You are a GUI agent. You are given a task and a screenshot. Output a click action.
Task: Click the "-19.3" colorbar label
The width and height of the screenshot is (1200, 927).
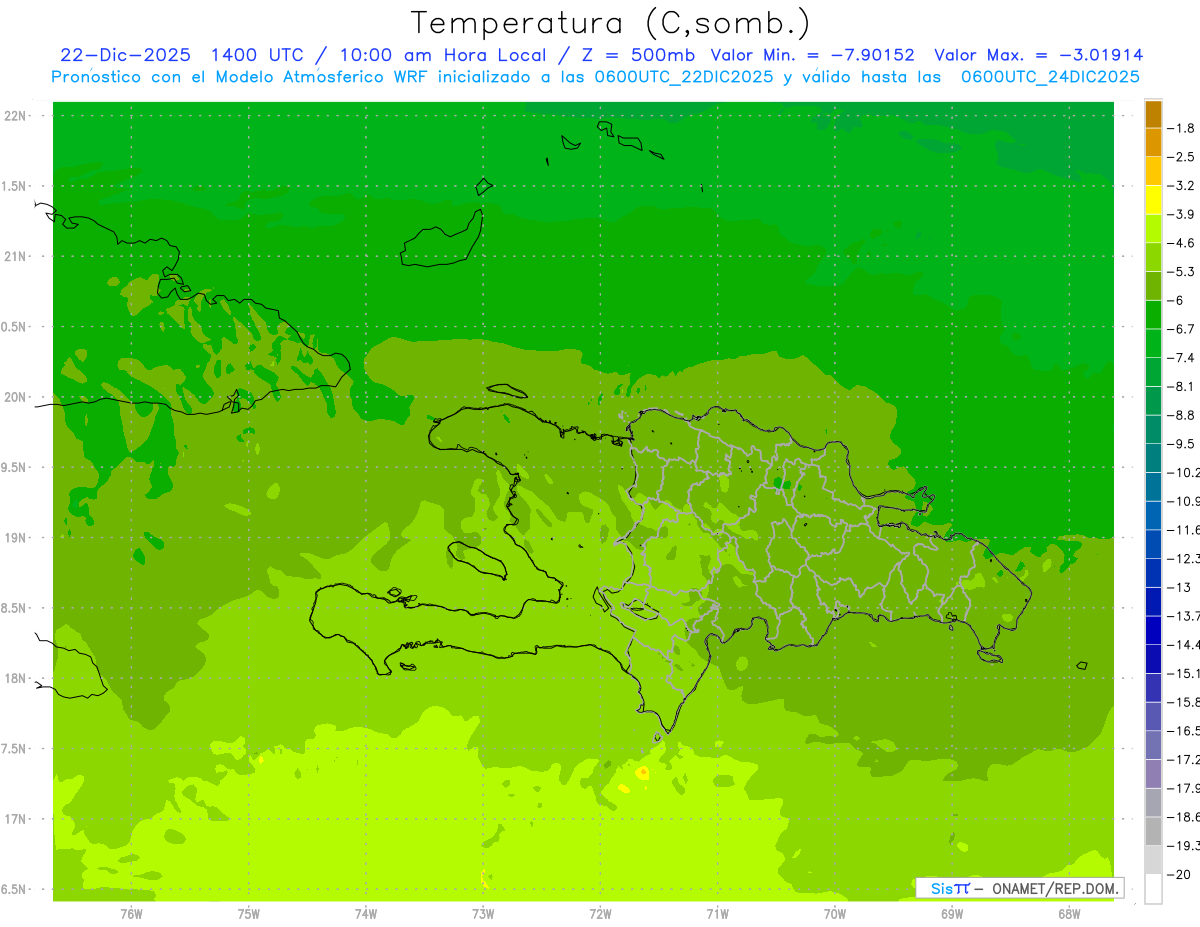(x=1184, y=846)
